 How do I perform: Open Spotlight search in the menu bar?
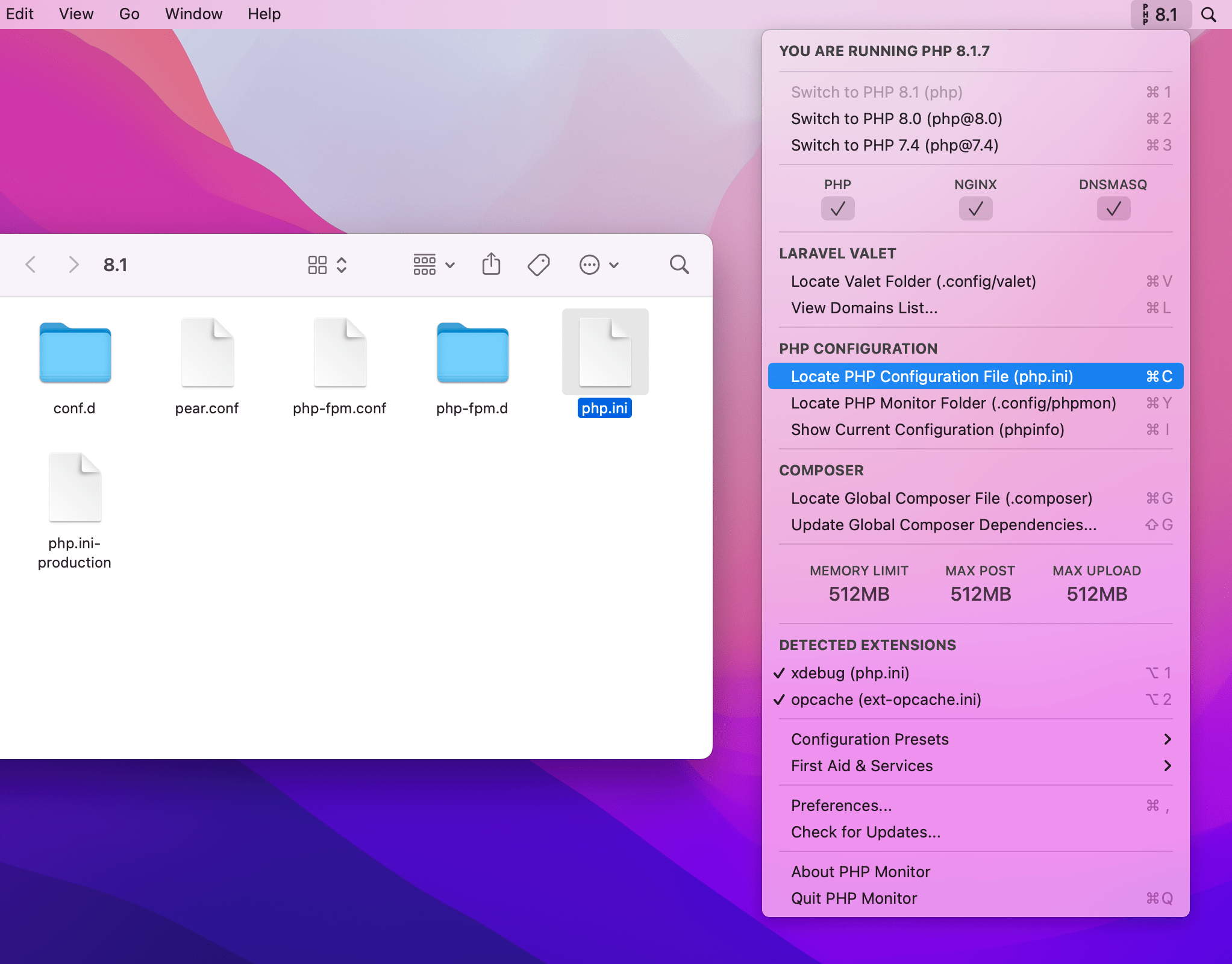[x=1209, y=14]
